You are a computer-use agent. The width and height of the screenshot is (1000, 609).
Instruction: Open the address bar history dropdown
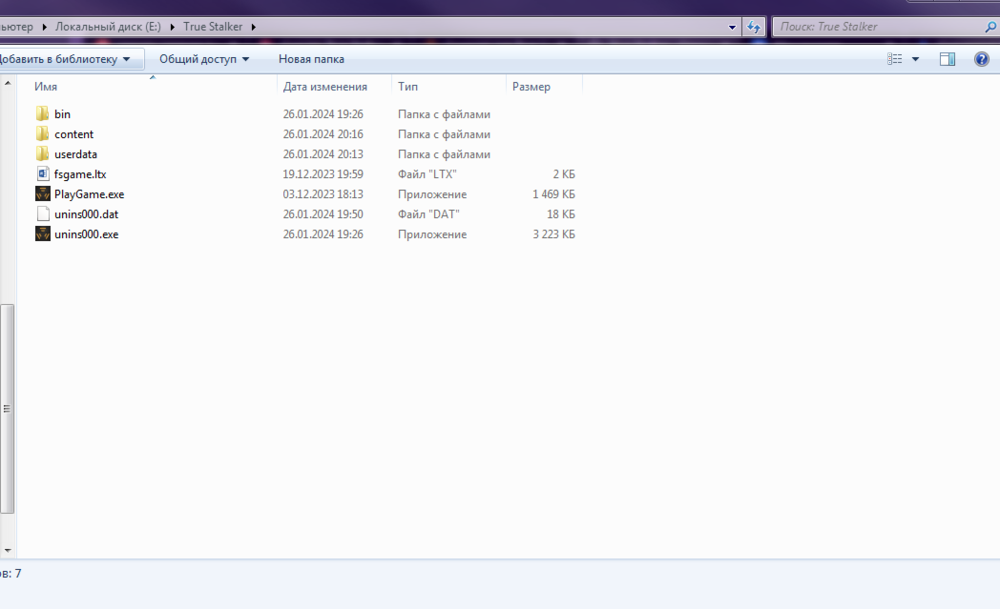point(732,27)
